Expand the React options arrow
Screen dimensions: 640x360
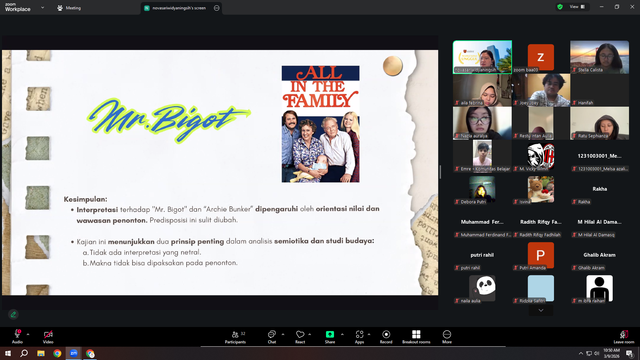[309, 334]
